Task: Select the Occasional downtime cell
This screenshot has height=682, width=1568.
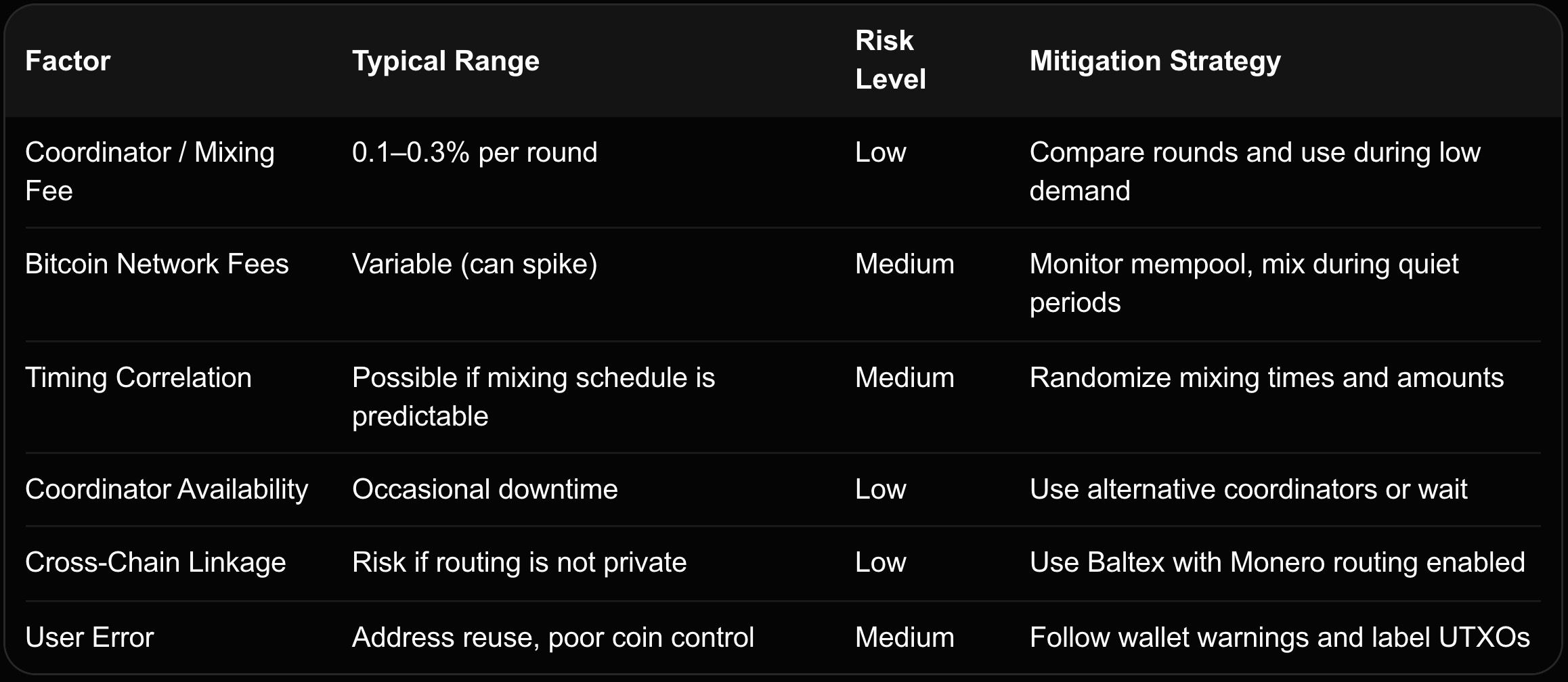Action: [485, 489]
